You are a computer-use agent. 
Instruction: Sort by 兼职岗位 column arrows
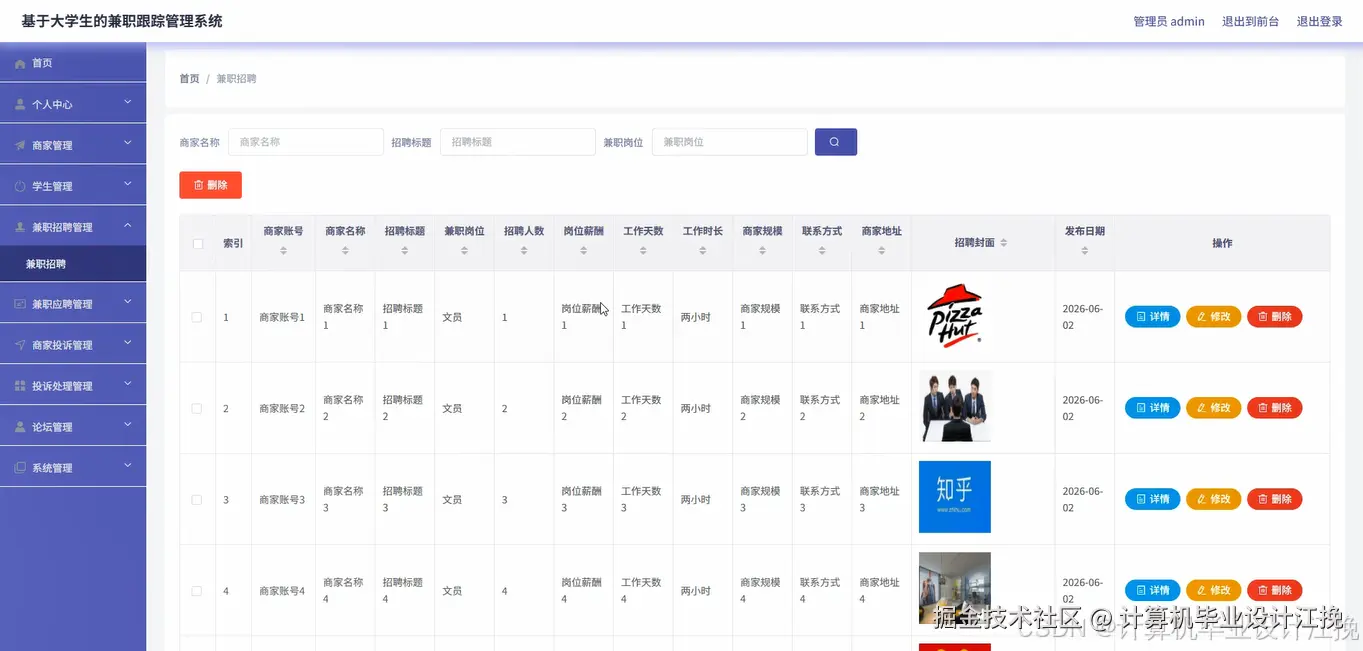[465, 251]
